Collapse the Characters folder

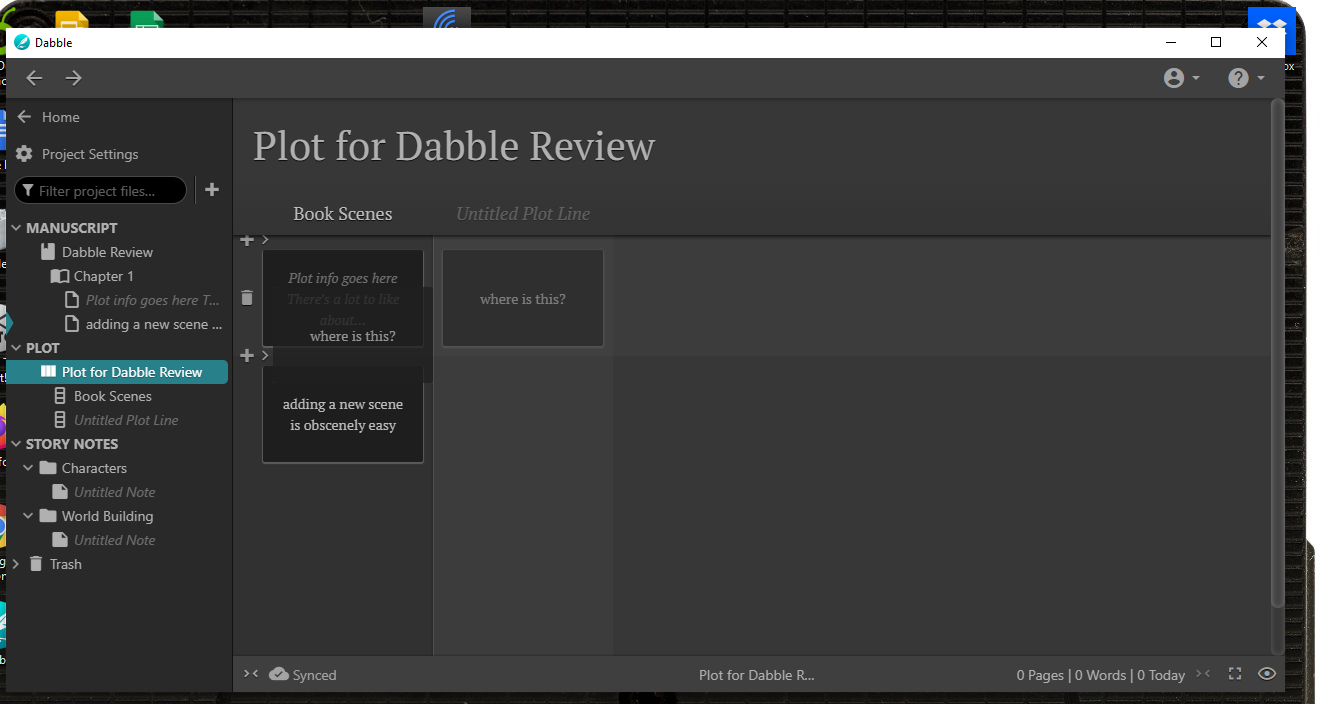(x=29, y=468)
